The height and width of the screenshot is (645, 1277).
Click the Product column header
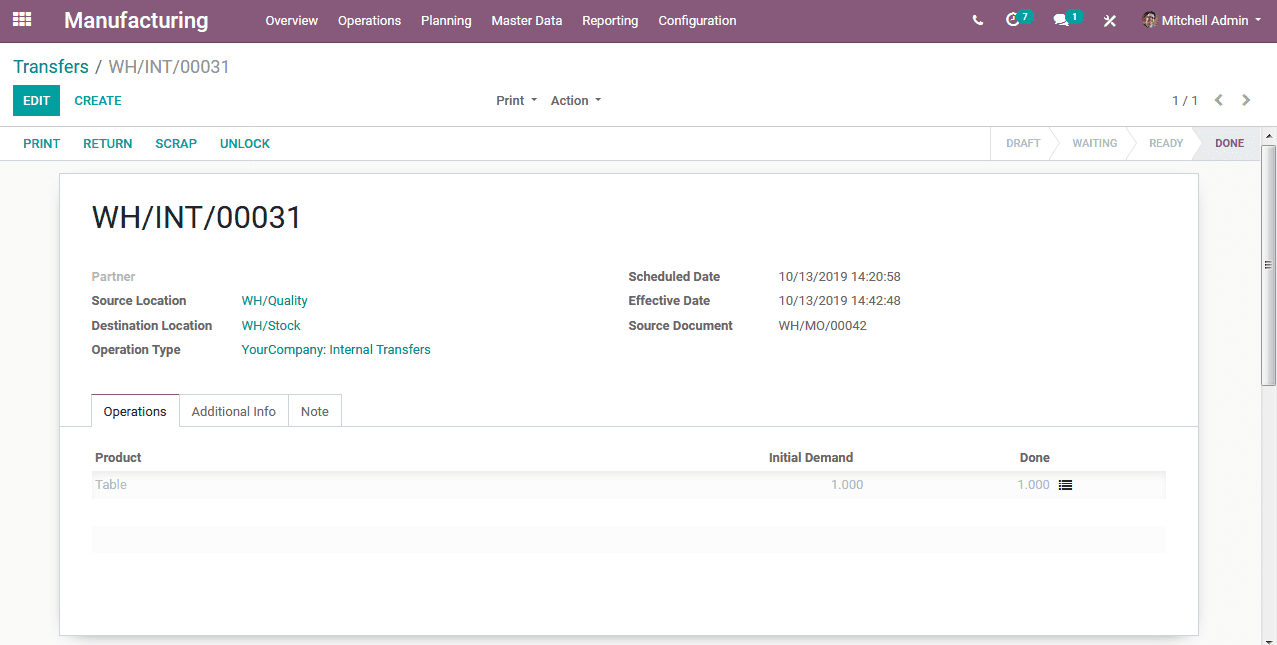(118, 458)
